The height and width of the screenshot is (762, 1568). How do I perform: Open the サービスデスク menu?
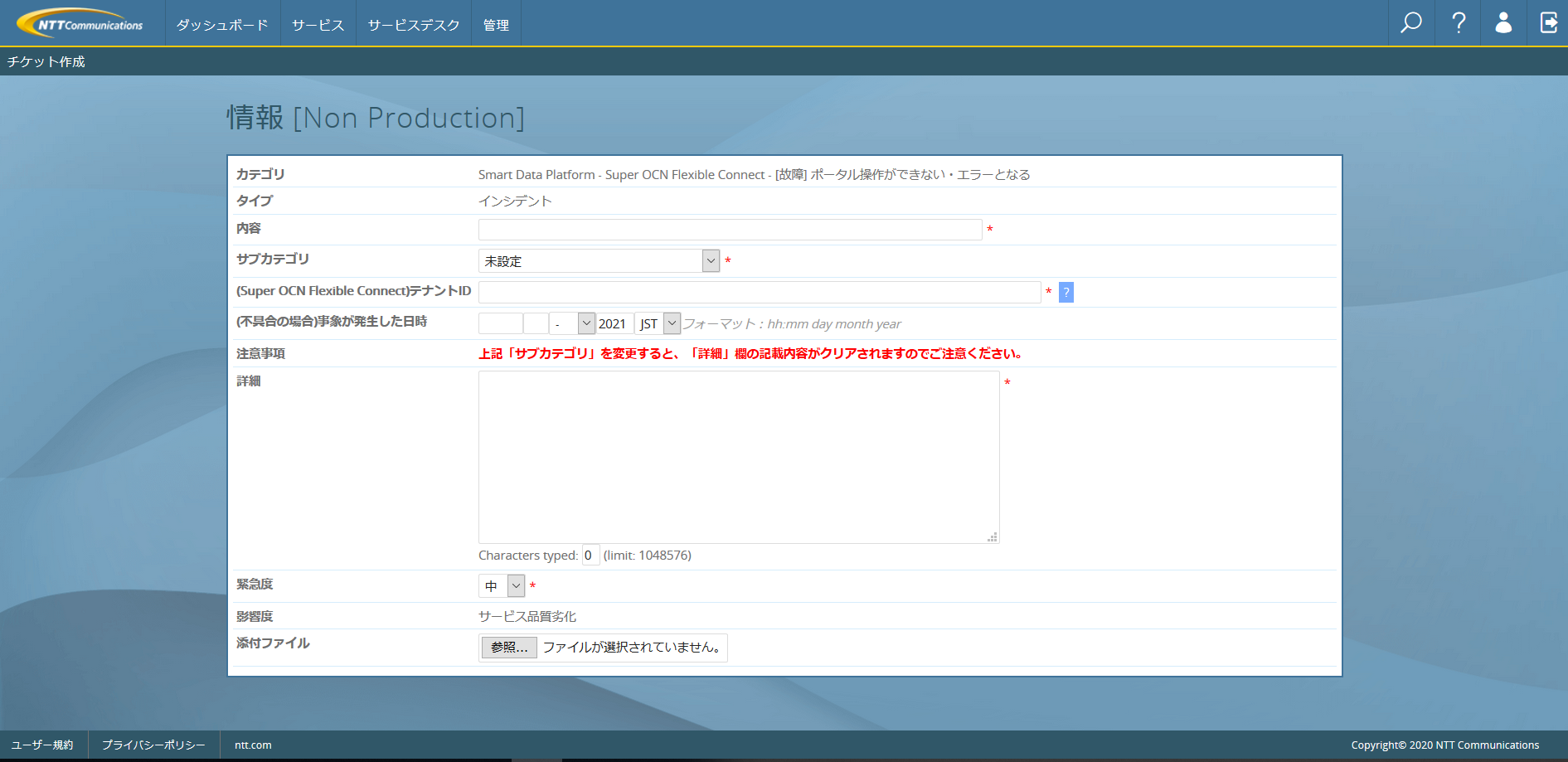pos(413,24)
